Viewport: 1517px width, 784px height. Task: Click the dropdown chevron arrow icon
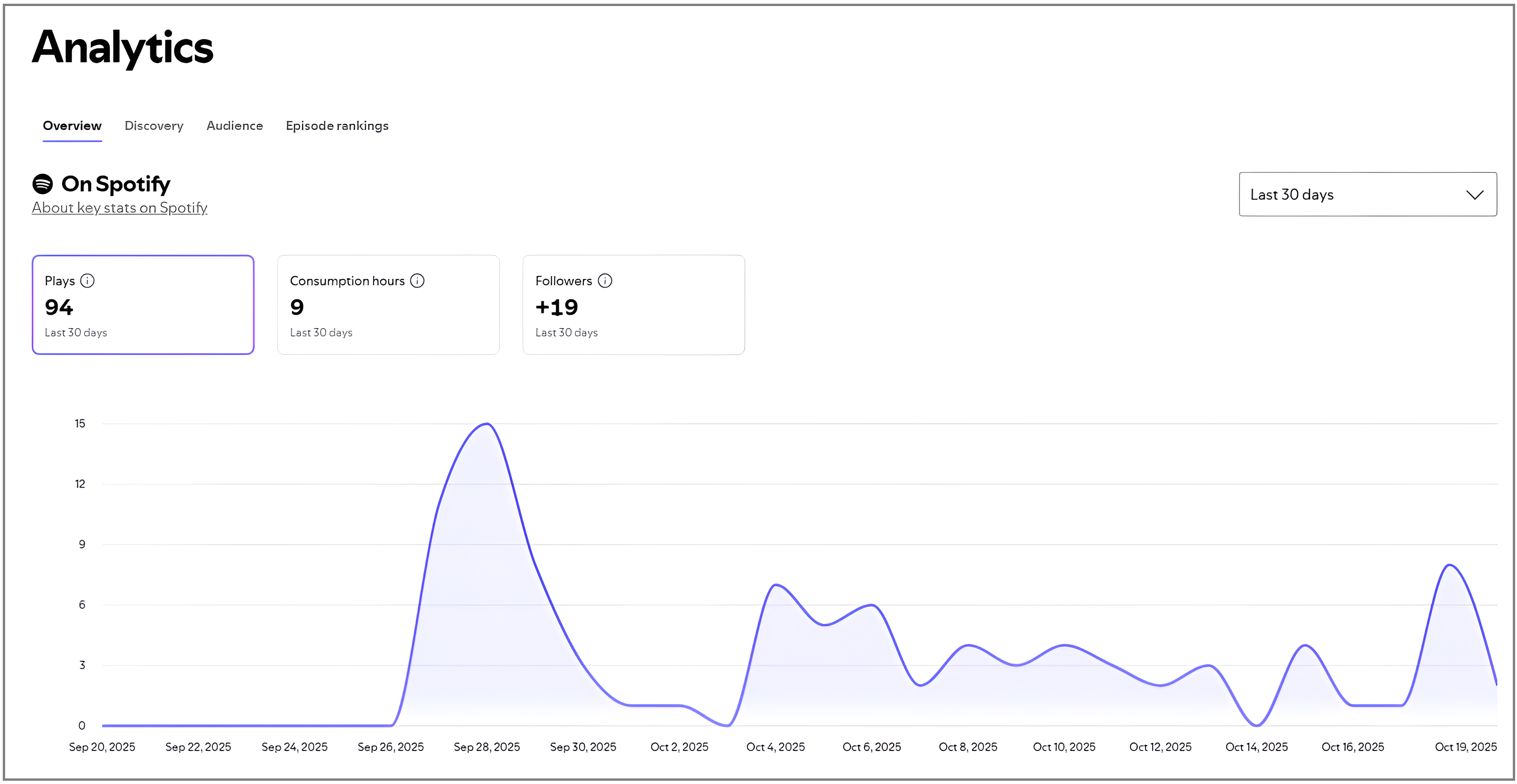(x=1475, y=195)
